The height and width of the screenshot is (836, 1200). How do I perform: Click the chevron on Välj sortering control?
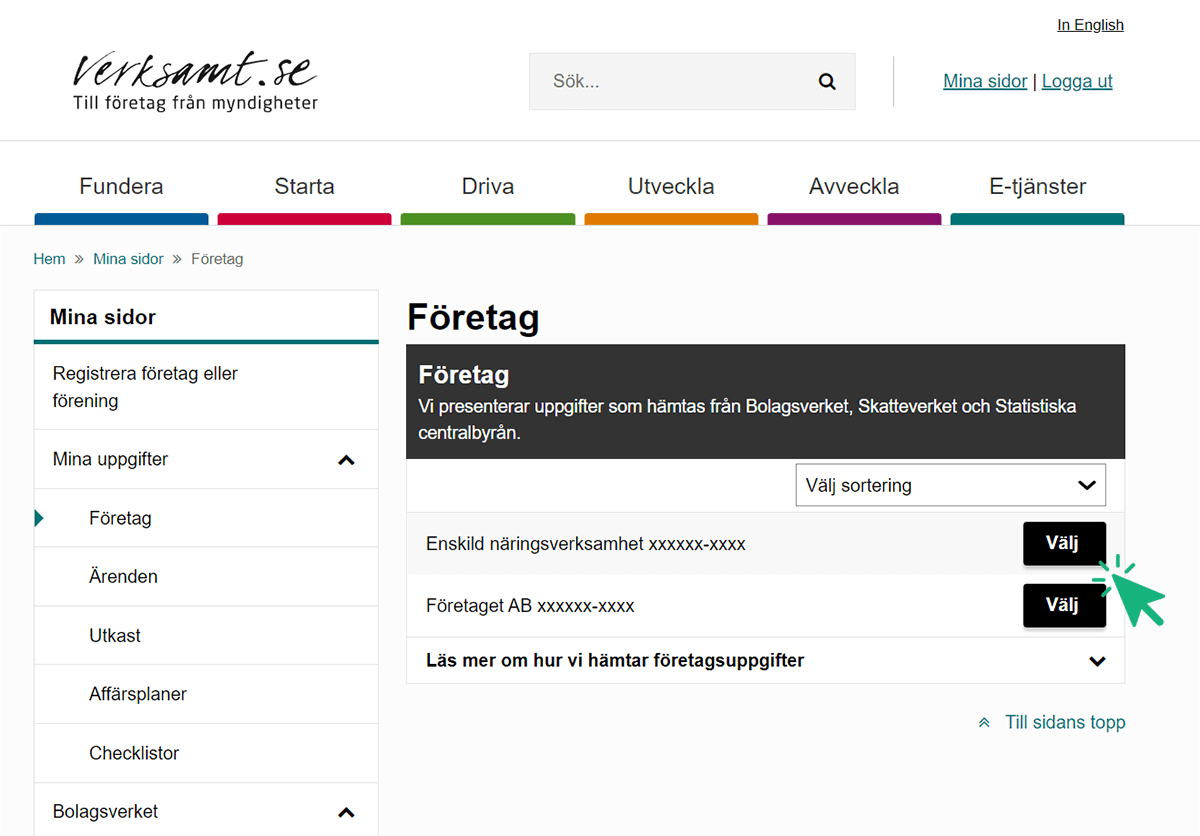1086,485
